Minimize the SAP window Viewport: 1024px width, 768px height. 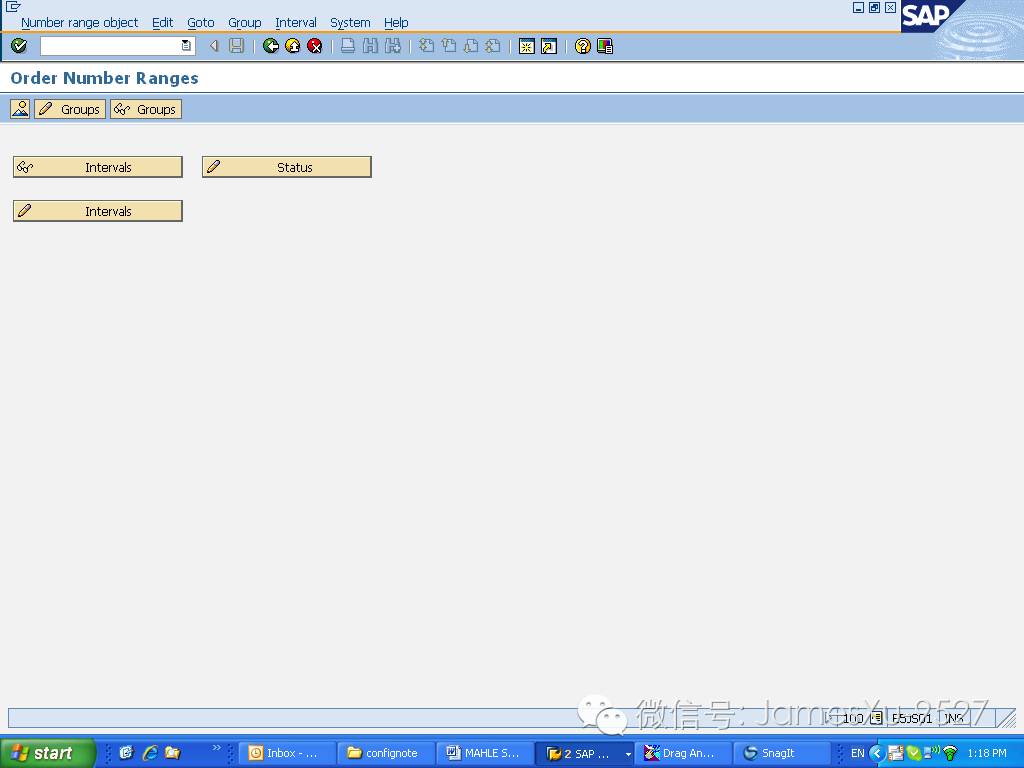click(859, 8)
